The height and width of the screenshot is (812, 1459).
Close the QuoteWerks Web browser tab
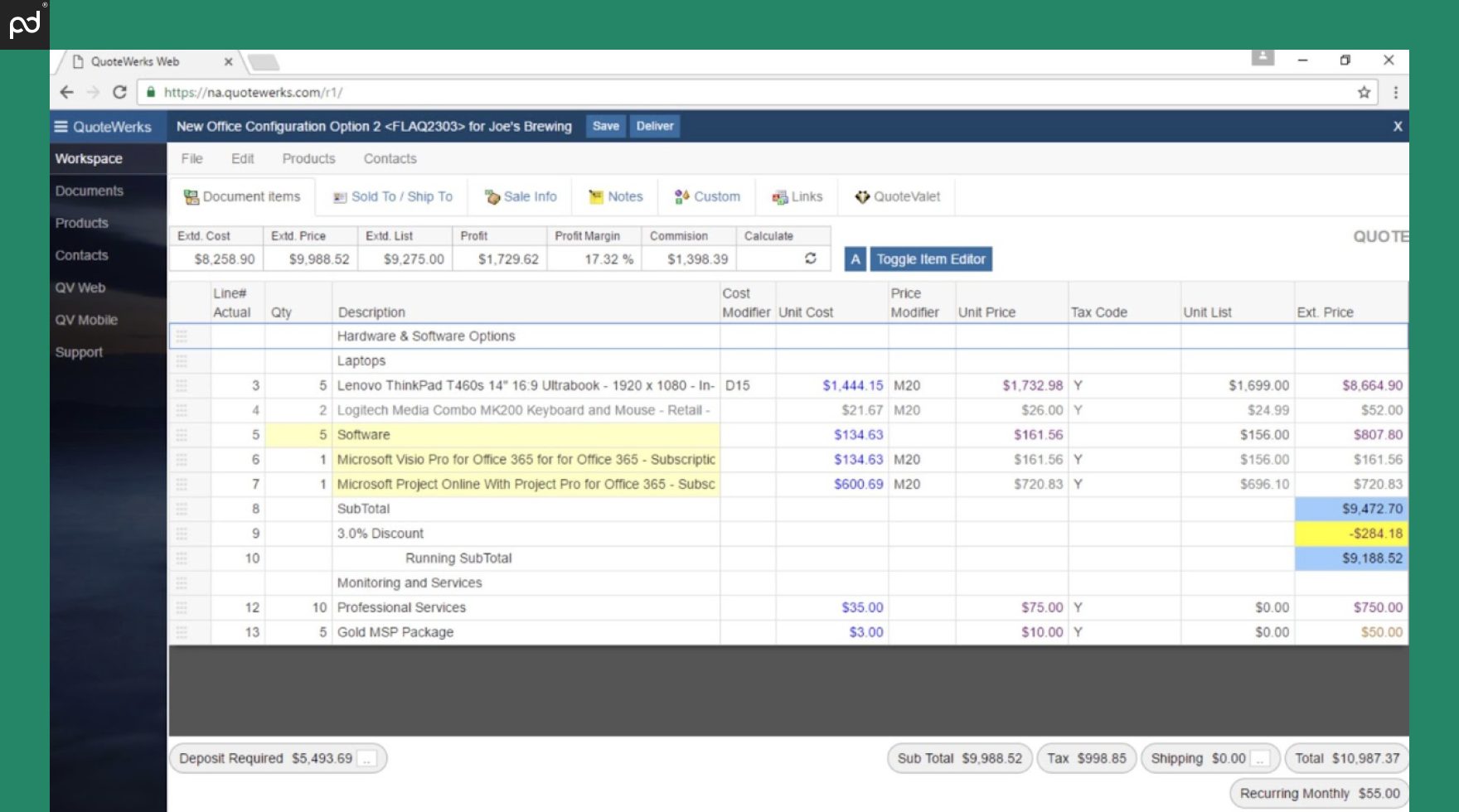pos(228,61)
